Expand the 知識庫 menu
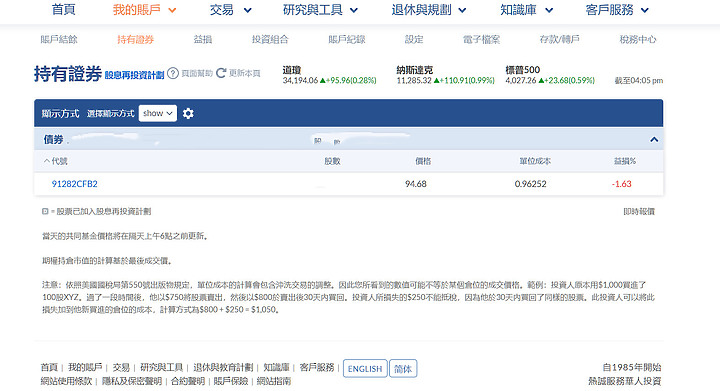 [527, 10]
